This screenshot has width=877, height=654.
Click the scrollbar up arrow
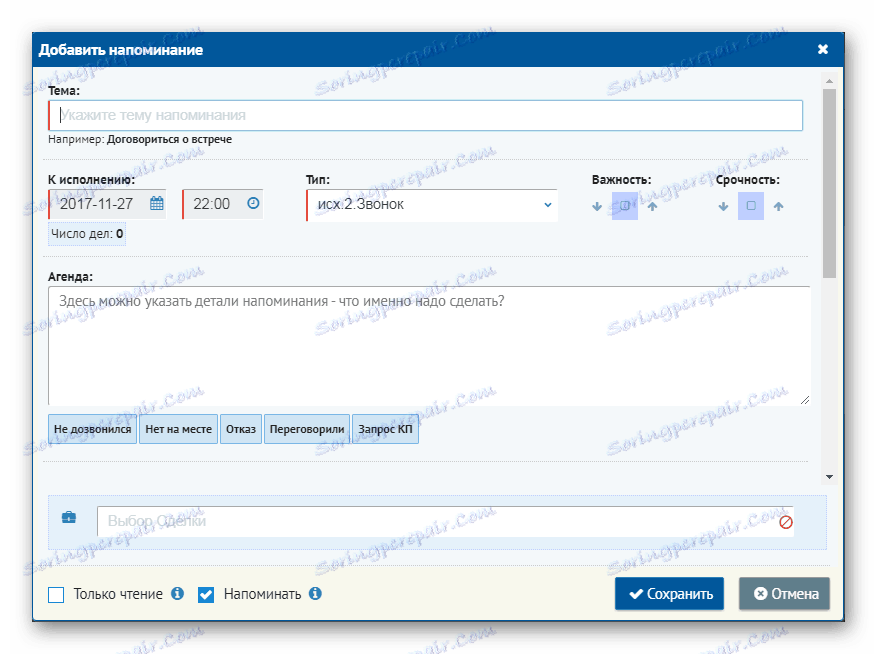click(x=829, y=81)
